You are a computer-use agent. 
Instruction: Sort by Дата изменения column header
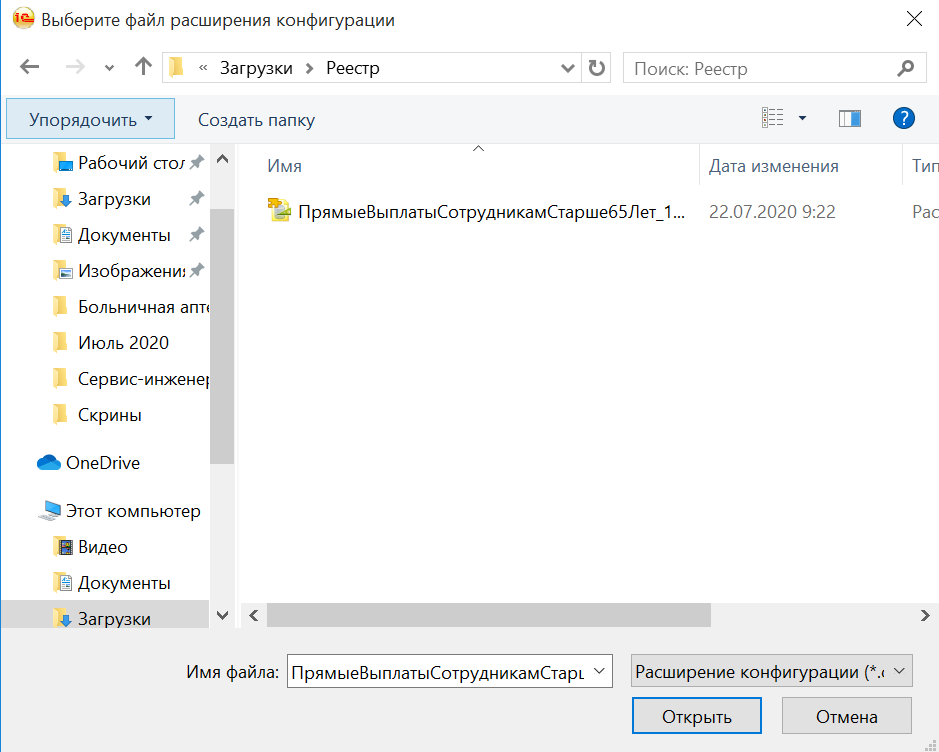(x=773, y=166)
